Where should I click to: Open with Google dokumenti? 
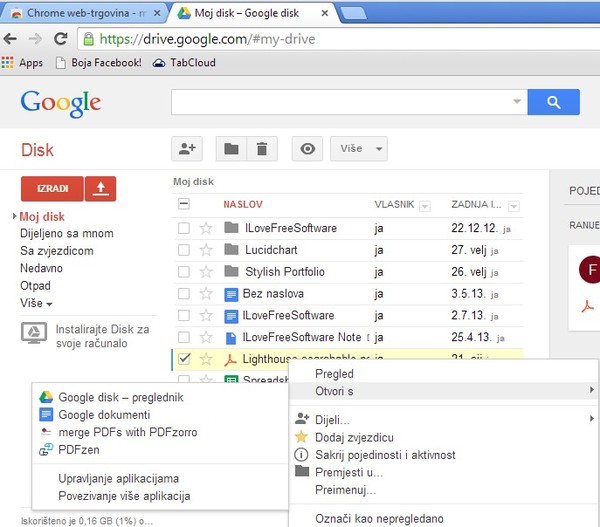tap(104, 415)
